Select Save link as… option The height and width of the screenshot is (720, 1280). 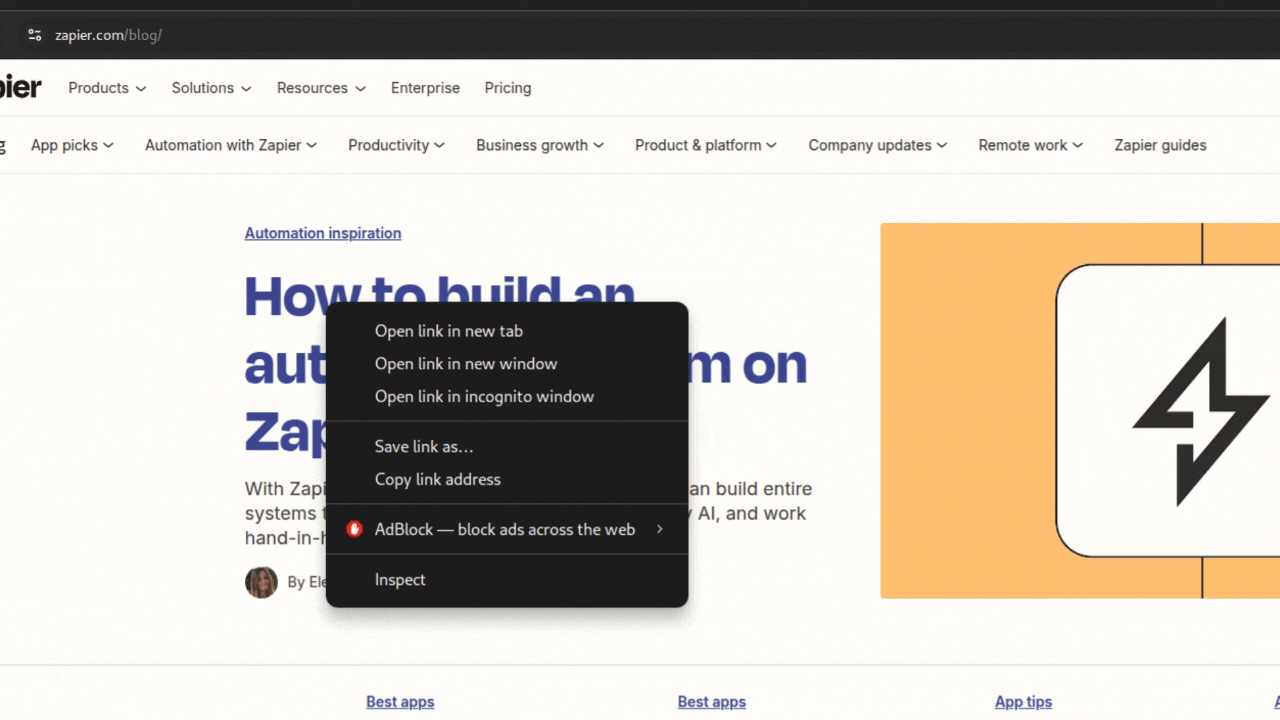[x=507, y=447]
